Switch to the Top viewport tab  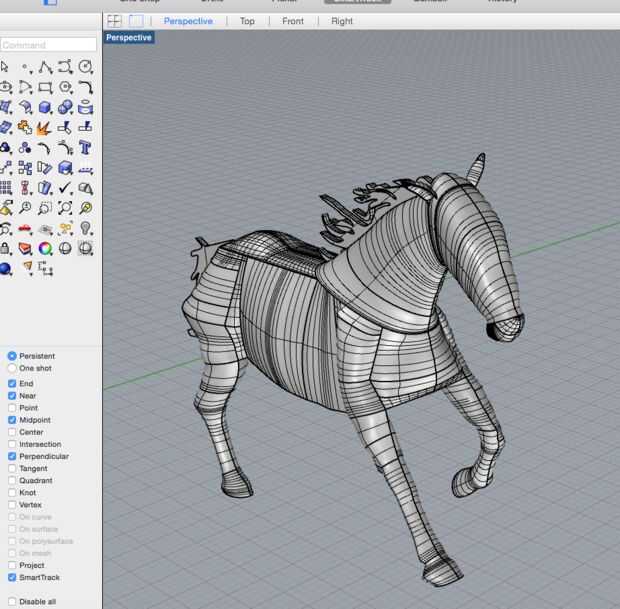coord(247,21)
